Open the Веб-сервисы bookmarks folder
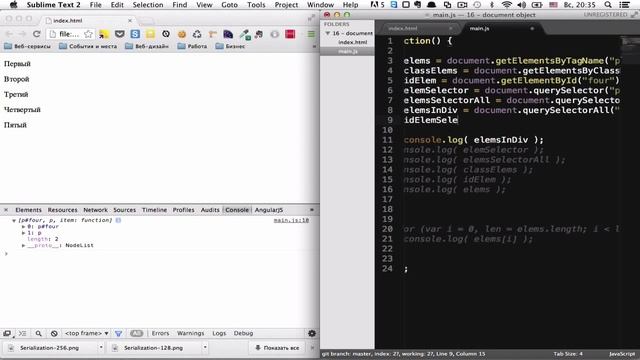Viewport: 640px width, 360px height. coord(27,46)
